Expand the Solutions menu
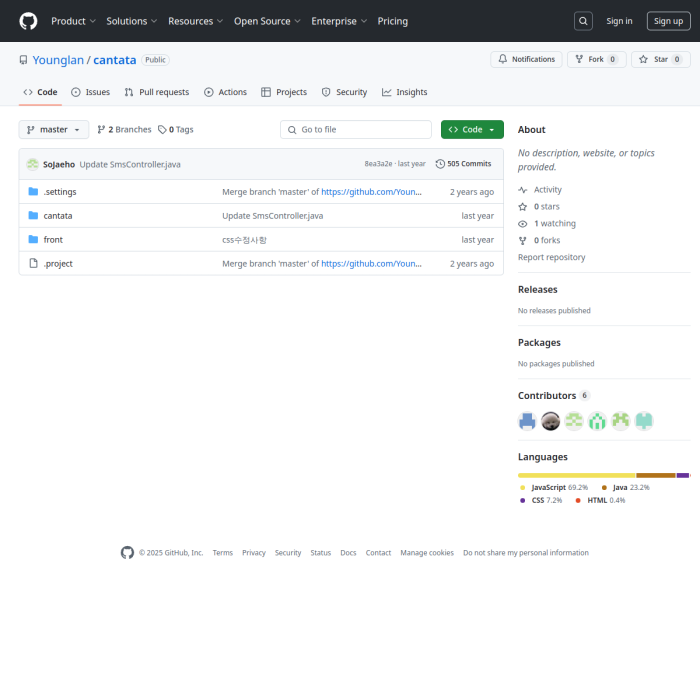700x700 pixels. pyautogui.click(x=132, y=21)
